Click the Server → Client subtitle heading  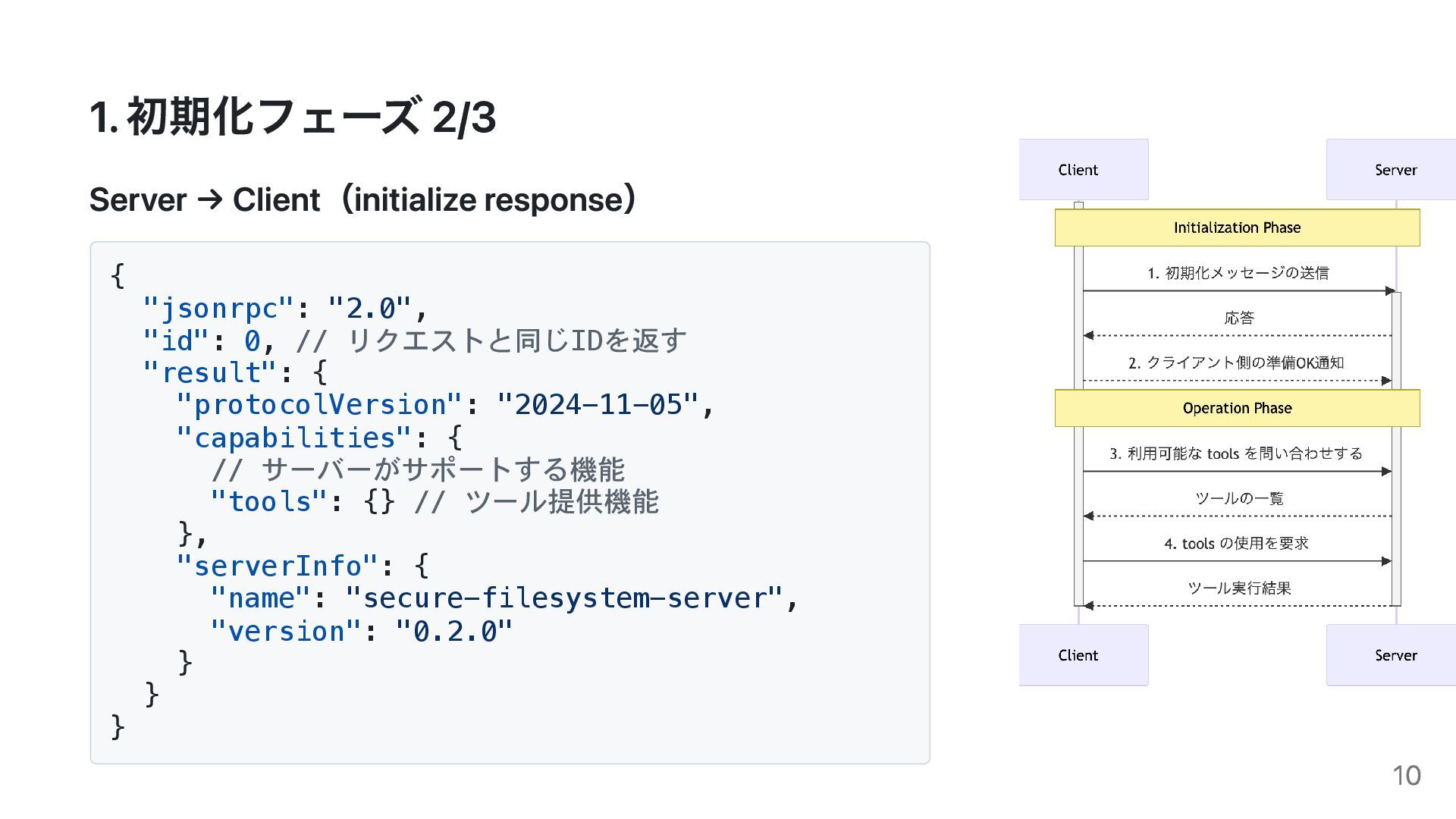pos(362,200)
